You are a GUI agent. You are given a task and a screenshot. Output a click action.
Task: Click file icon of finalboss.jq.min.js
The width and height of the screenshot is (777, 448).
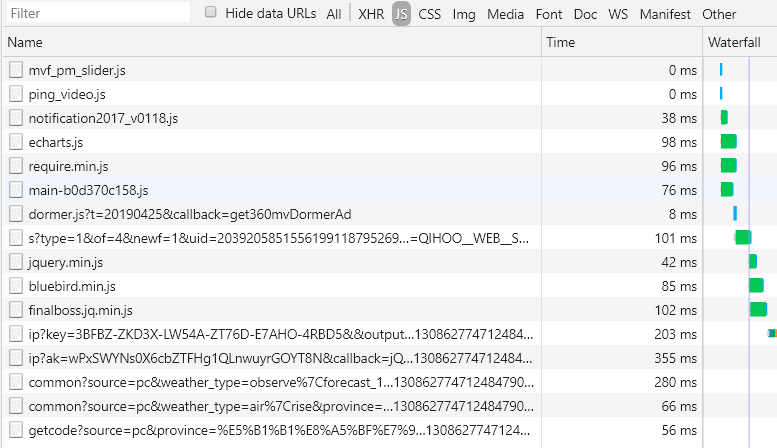tap(16, 310)
